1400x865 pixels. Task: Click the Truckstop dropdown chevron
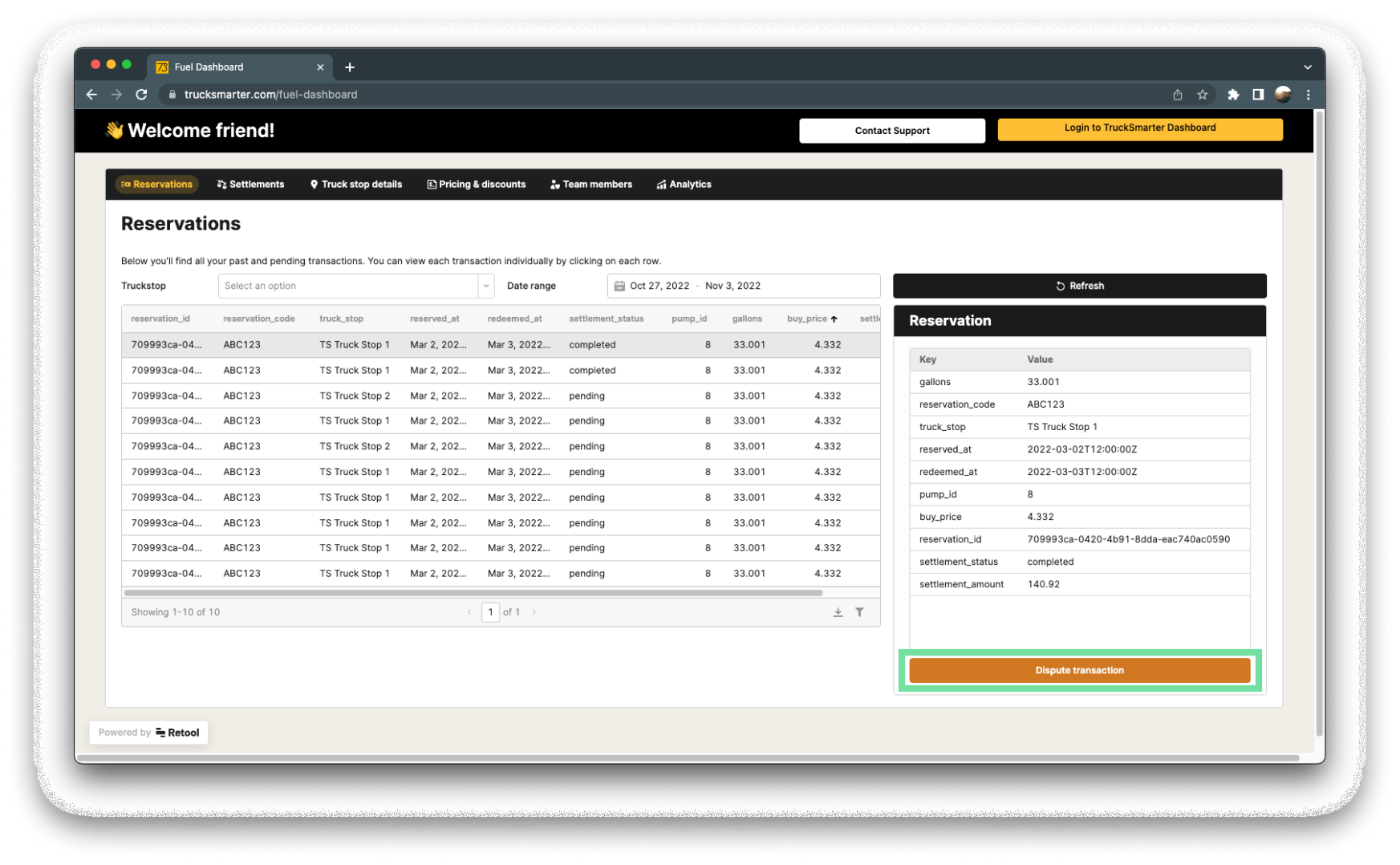[486, 286]
